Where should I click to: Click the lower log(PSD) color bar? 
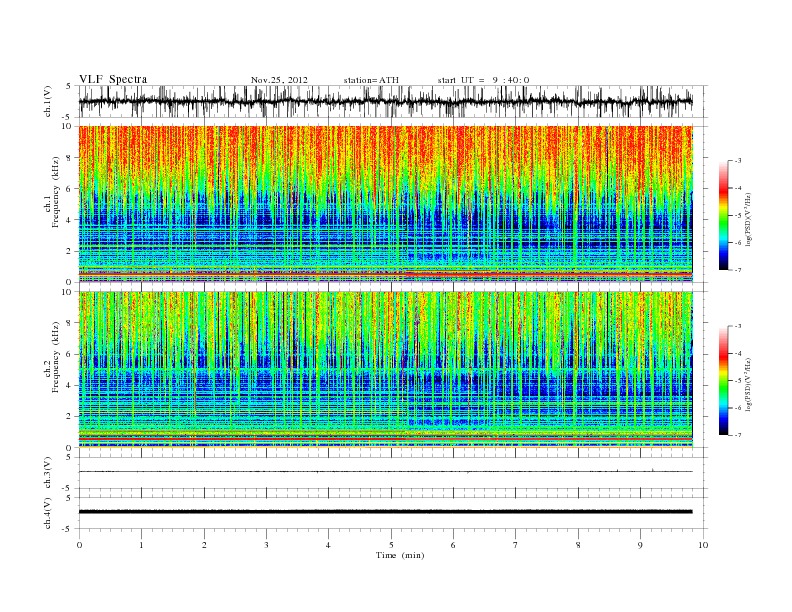723,381
